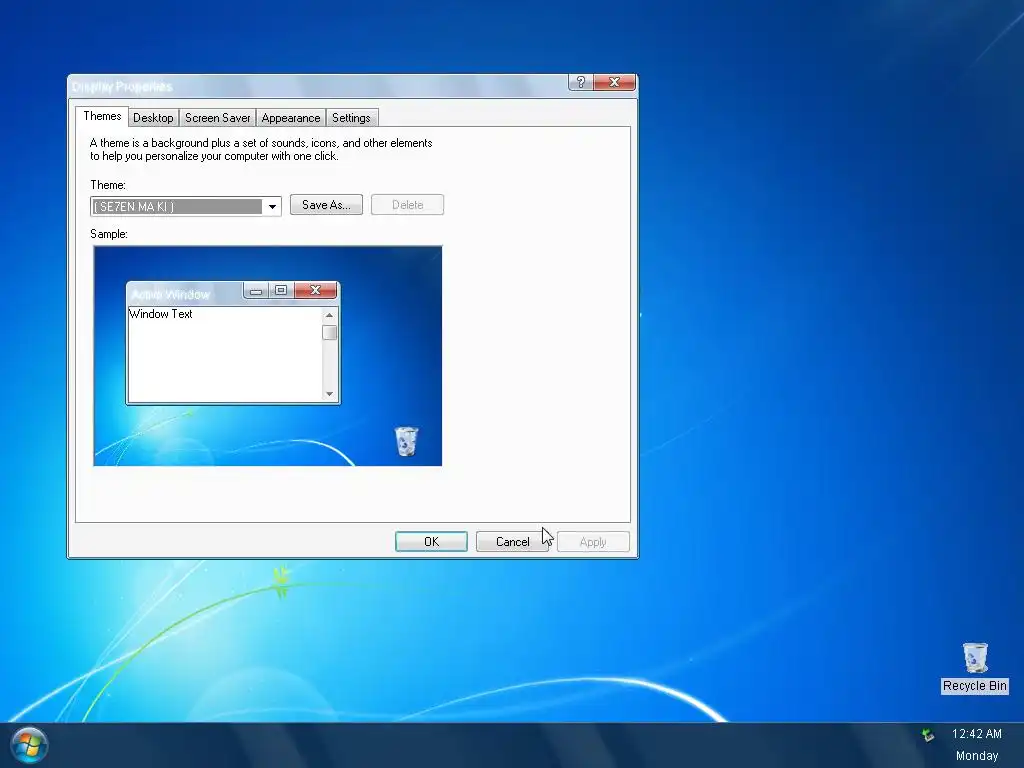Go to the Settings tab

tap(351, 118)
